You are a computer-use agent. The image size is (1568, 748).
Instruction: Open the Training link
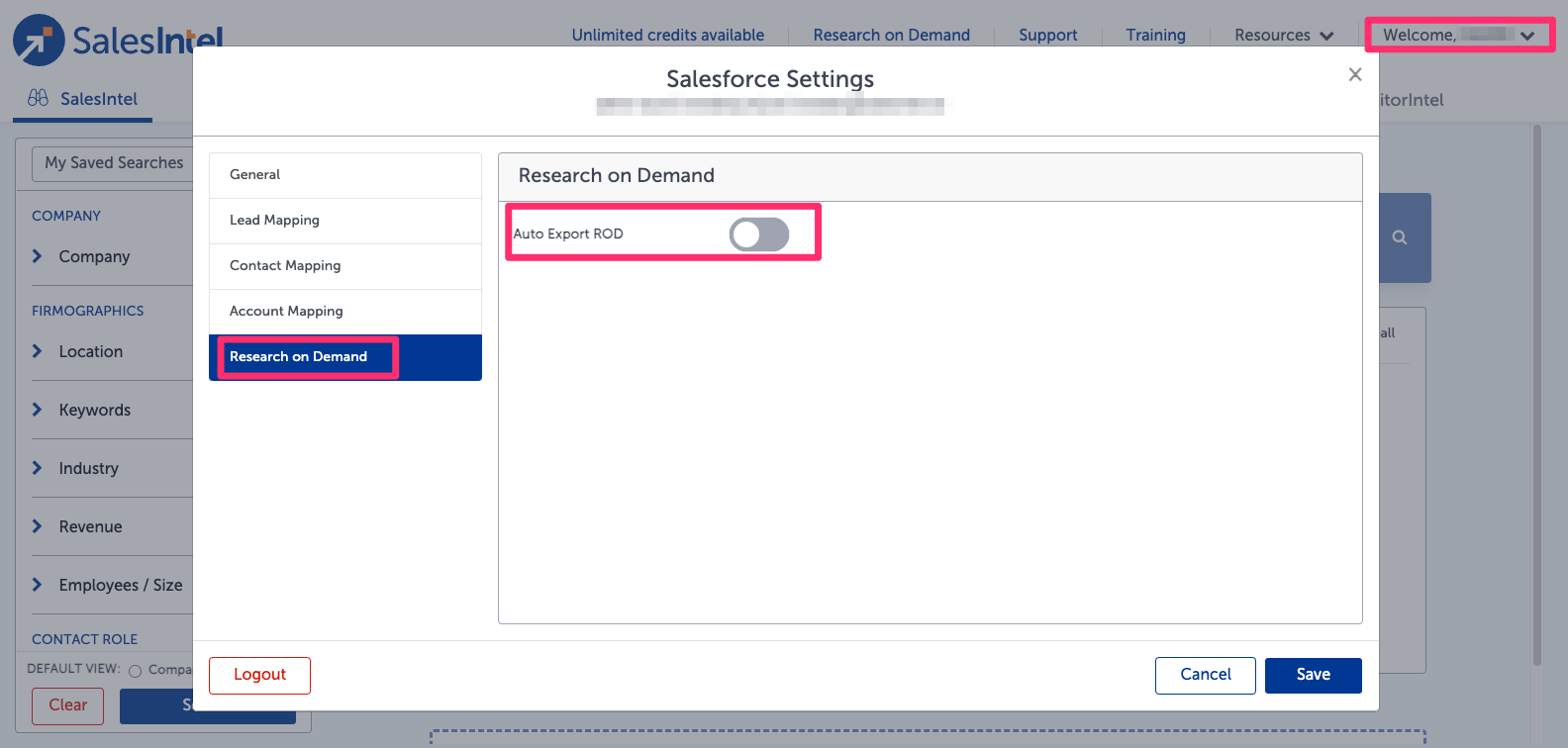coord(1155,36)
